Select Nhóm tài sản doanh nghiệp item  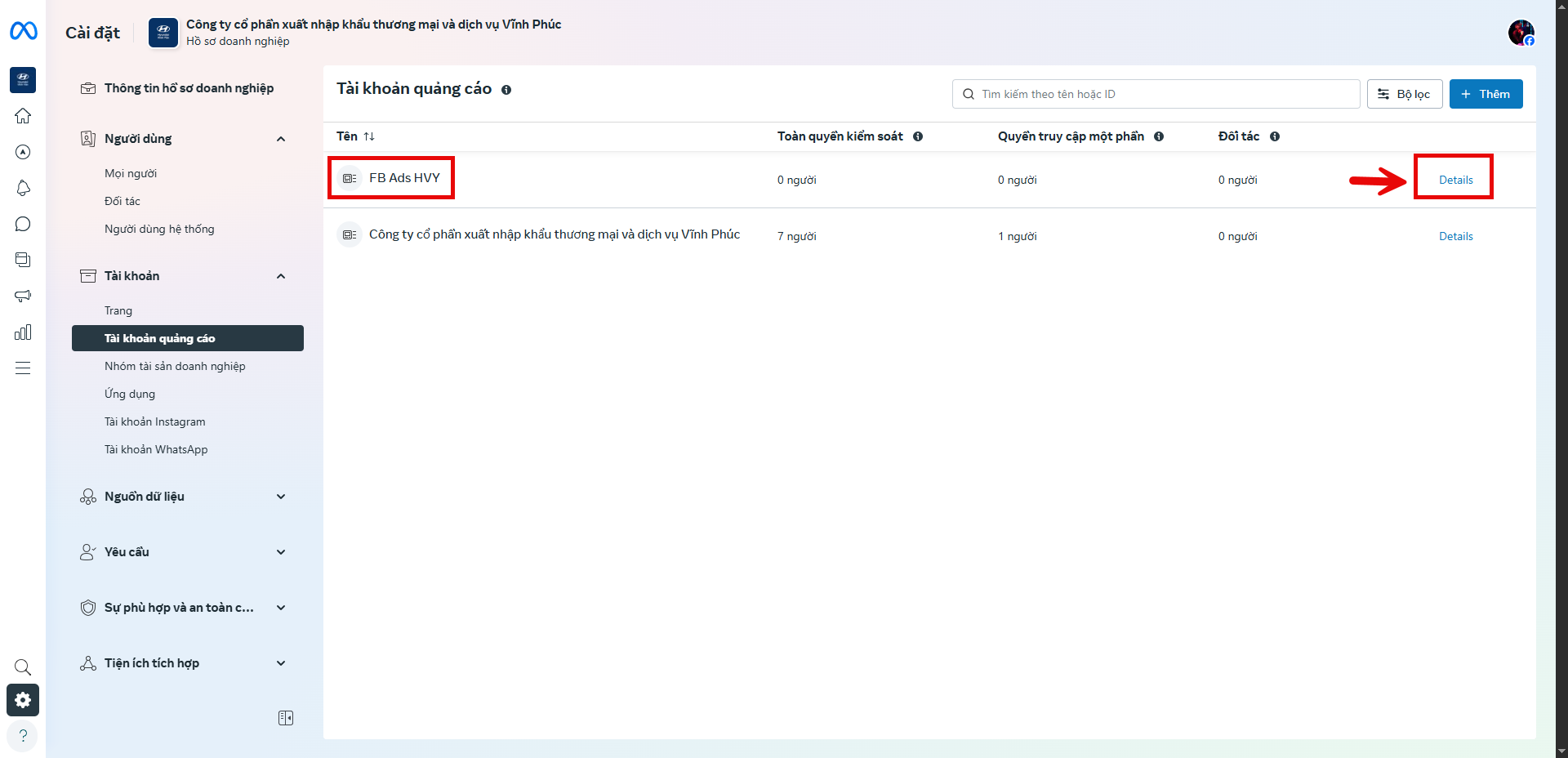175,366
